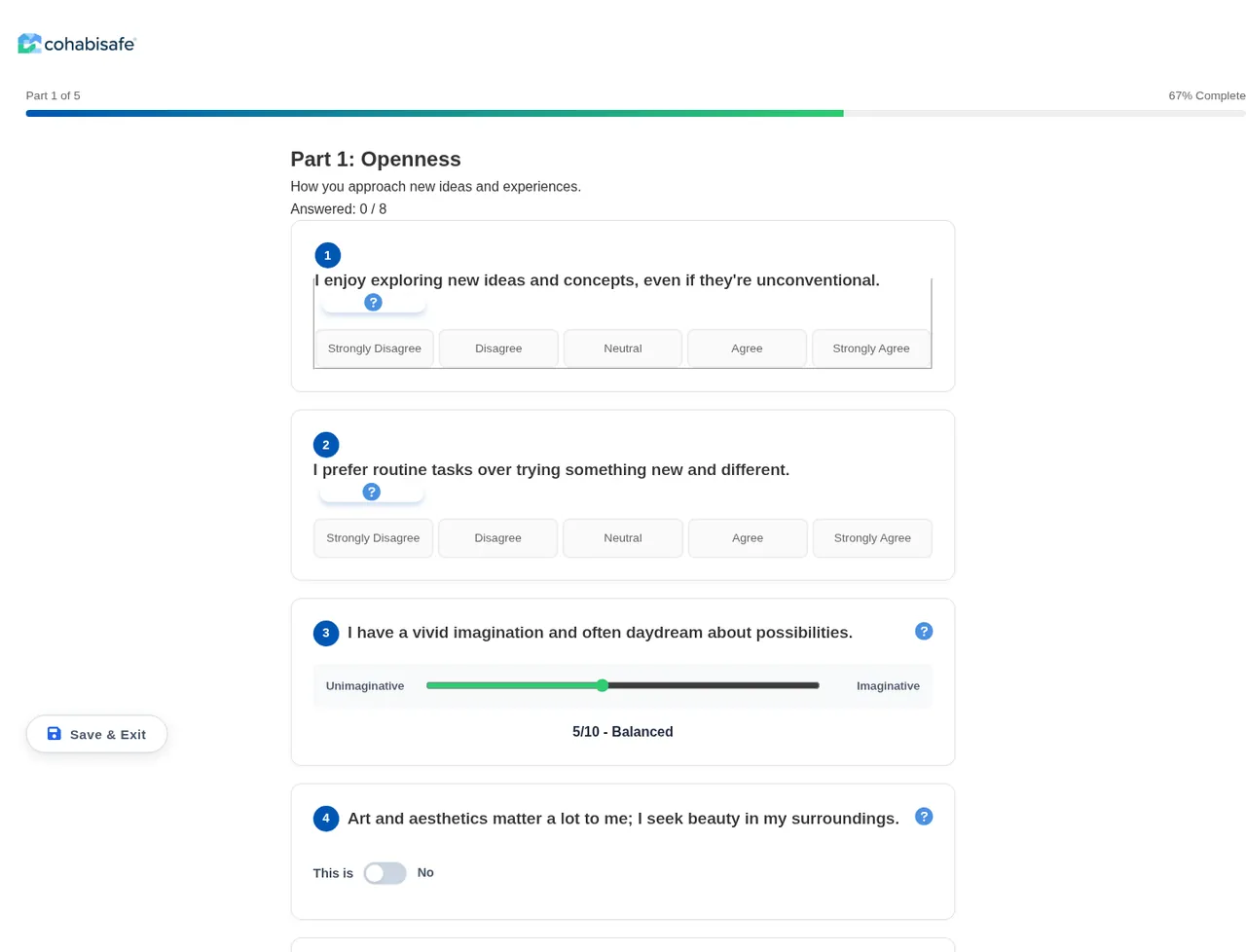Select Agree for exploring new ideas question

click(747, 348)
